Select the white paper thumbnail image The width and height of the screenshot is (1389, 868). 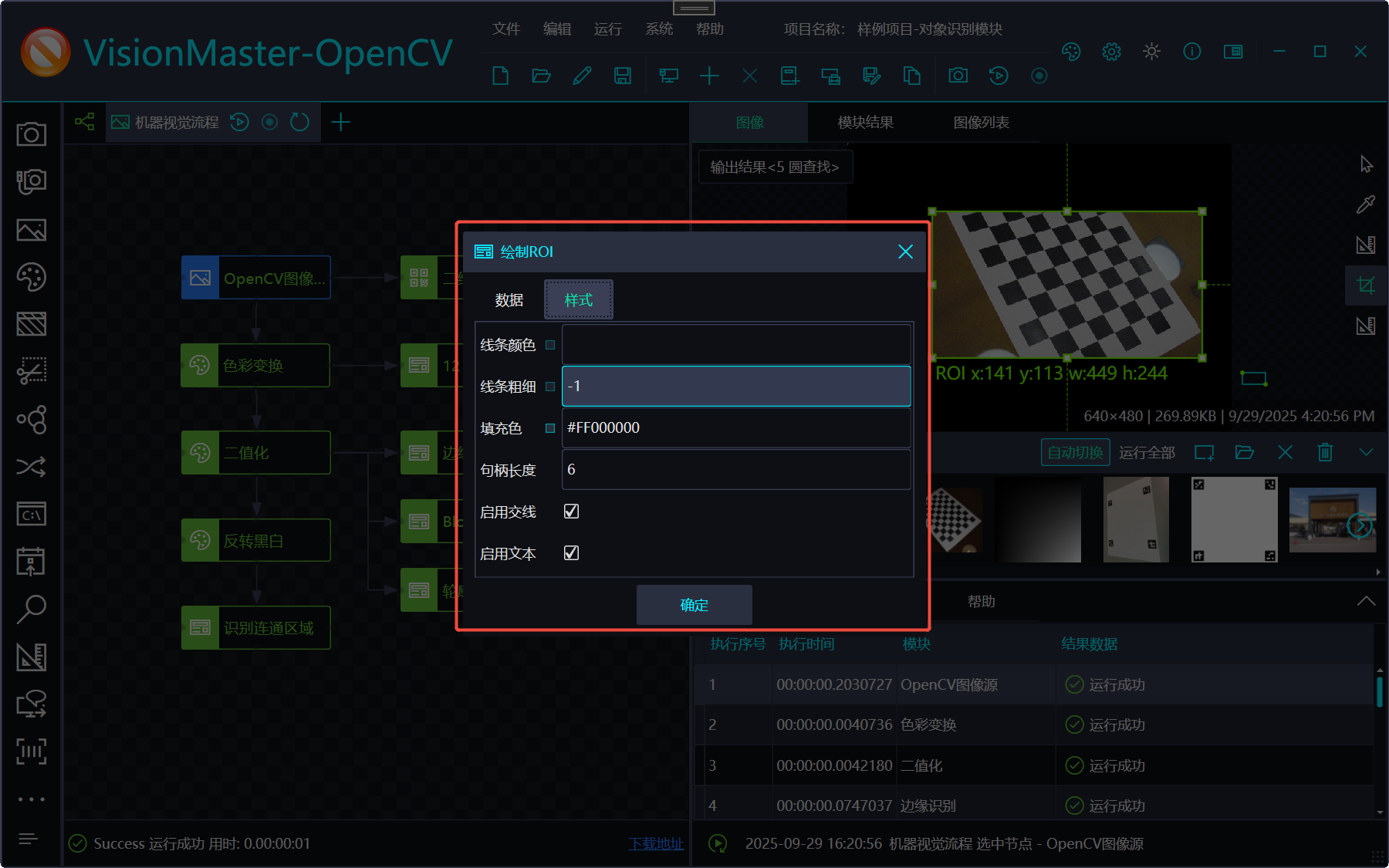click(x=1136, y=519)
